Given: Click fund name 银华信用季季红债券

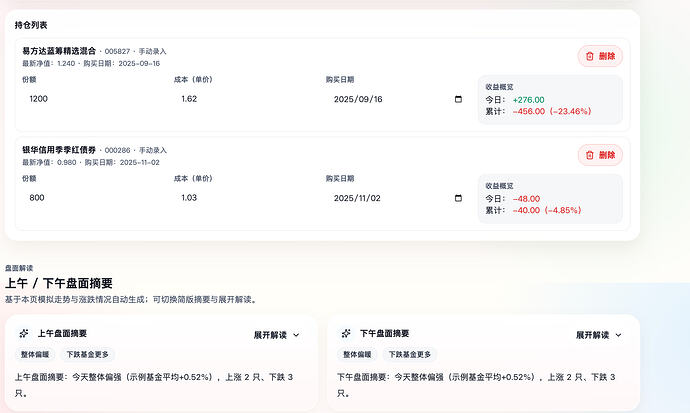Looking at the screenshot, I should pos(59,150).
